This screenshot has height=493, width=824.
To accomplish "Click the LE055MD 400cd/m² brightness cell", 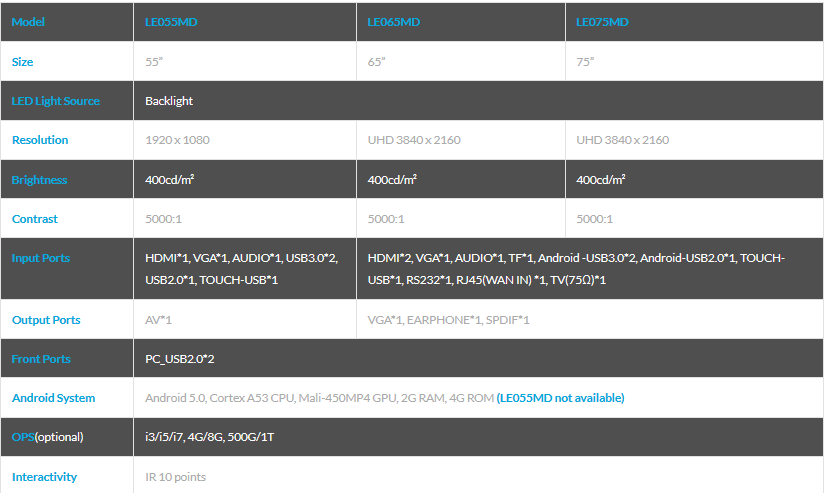I will point(170,180).
